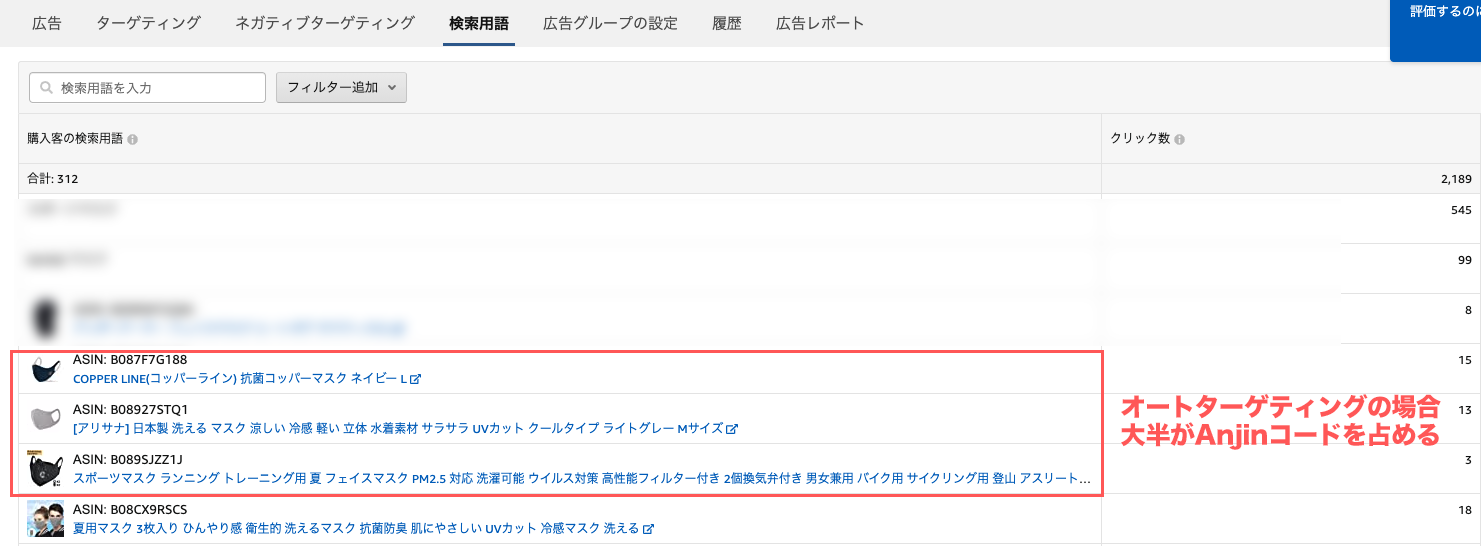The width and height of the screenshot is (1481, 546).
Task: Open the ネガティブターゲティング tab
Action: pos(325,23)
